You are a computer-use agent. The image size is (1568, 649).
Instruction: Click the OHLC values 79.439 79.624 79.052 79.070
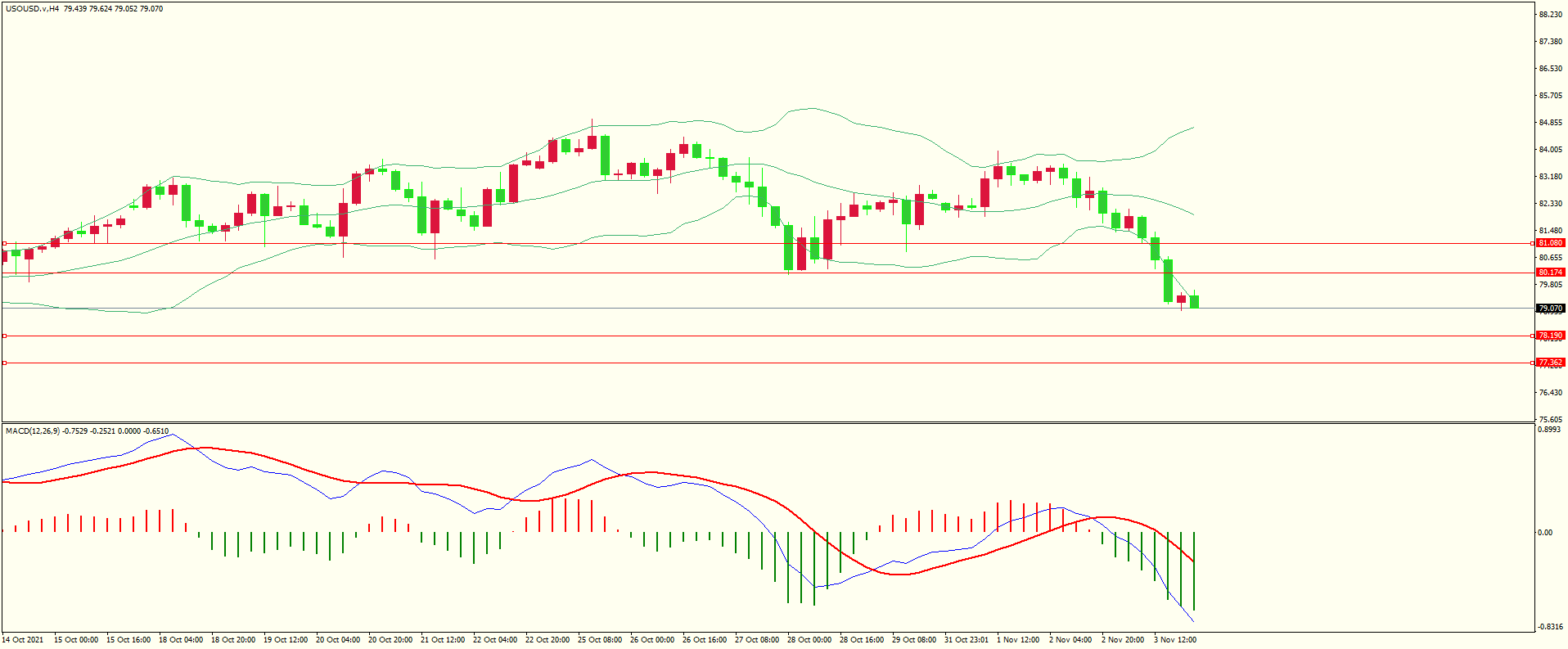[x=113, y=9]
